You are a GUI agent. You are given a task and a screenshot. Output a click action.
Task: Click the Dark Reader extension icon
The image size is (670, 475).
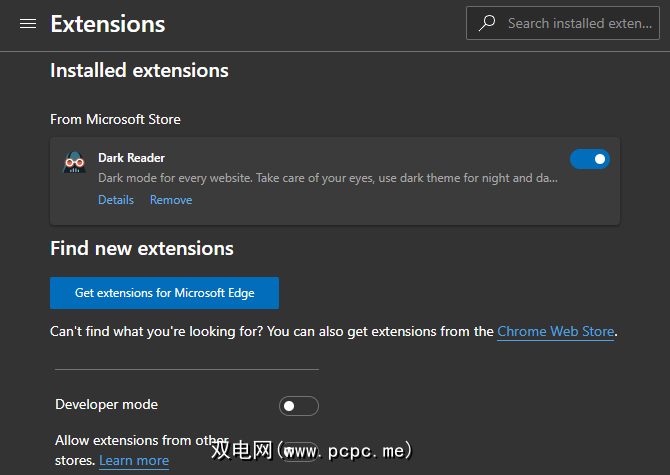click(74, 164)
